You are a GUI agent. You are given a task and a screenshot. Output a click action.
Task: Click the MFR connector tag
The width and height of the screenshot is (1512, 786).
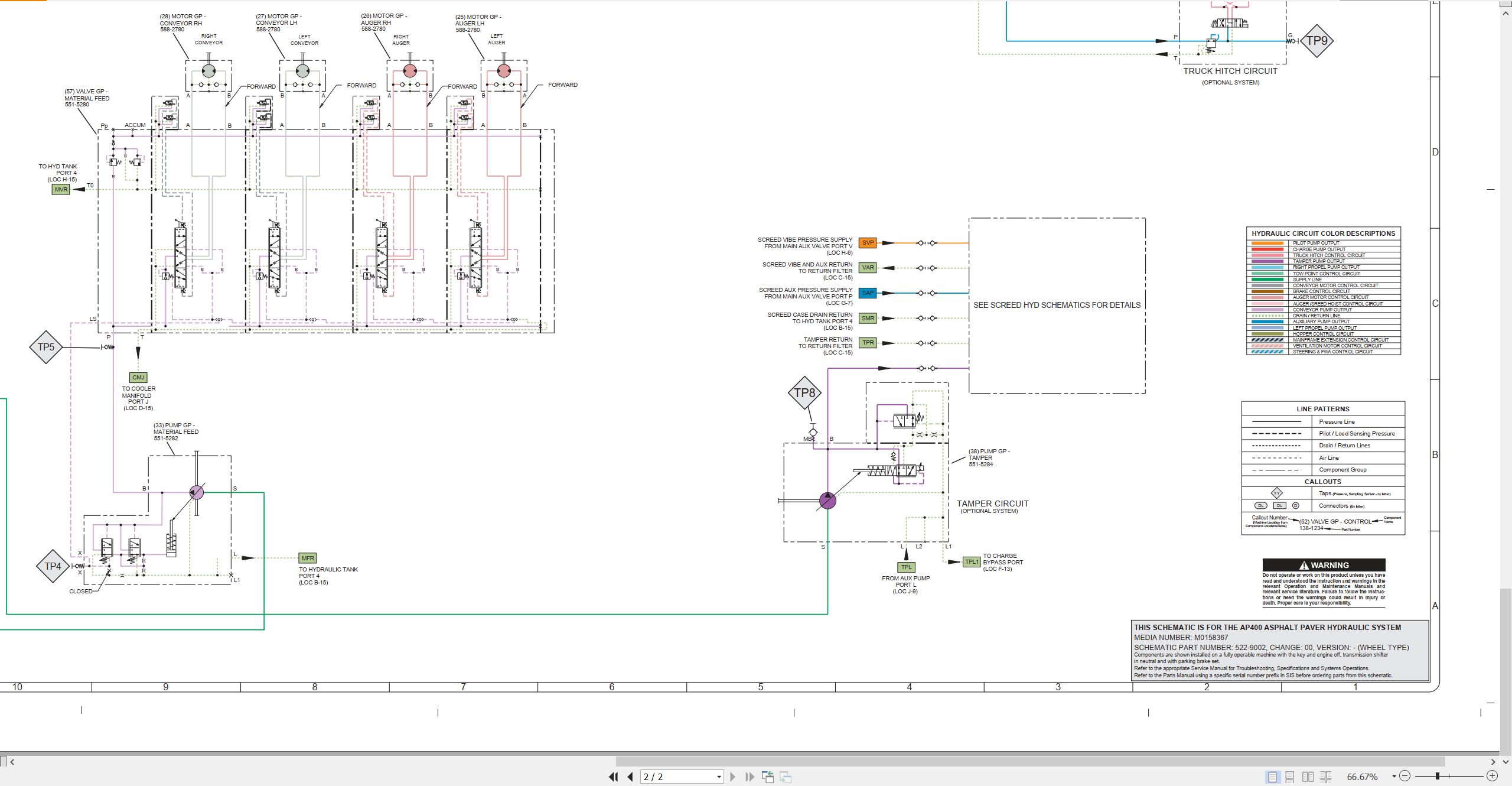tap(308, 558)
